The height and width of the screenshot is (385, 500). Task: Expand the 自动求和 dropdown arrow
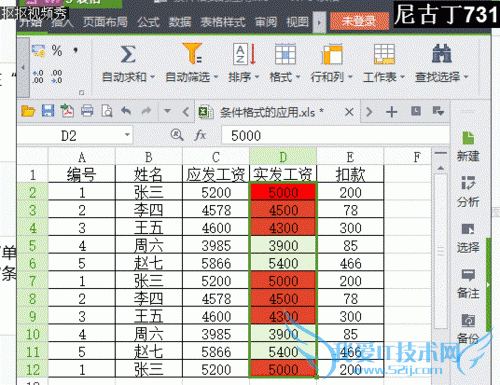click(x=152, y=77)
